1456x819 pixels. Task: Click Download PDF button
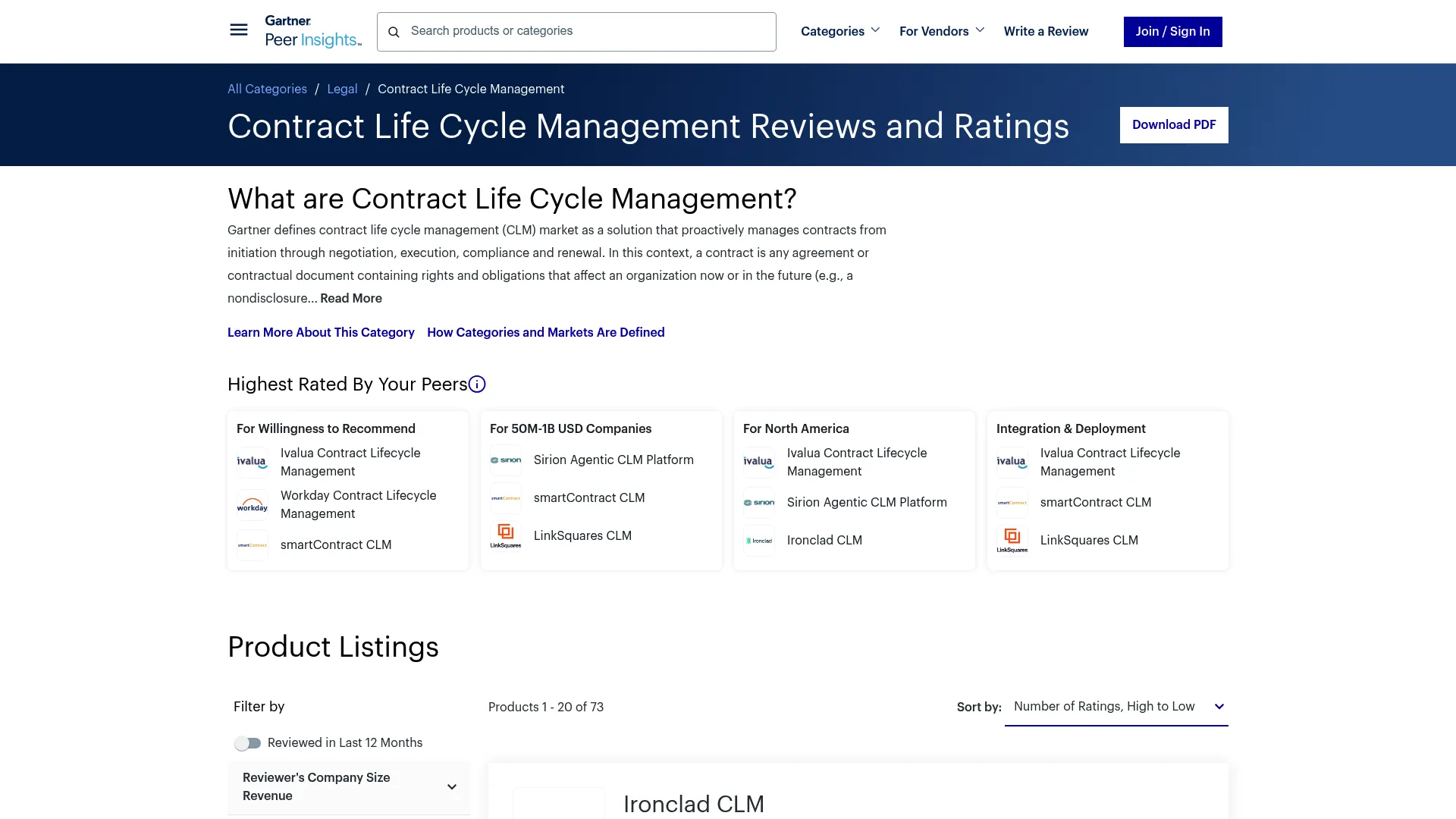[1174, 125]
